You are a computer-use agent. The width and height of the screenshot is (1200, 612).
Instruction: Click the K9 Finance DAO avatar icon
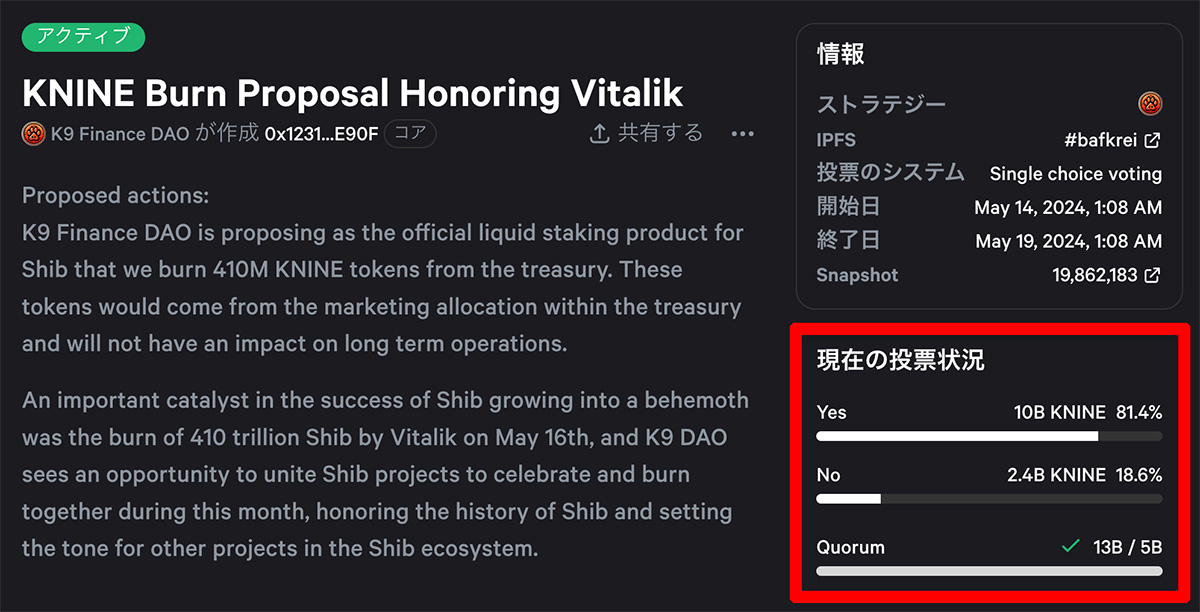pyautogui.click(x=33, y=133)
